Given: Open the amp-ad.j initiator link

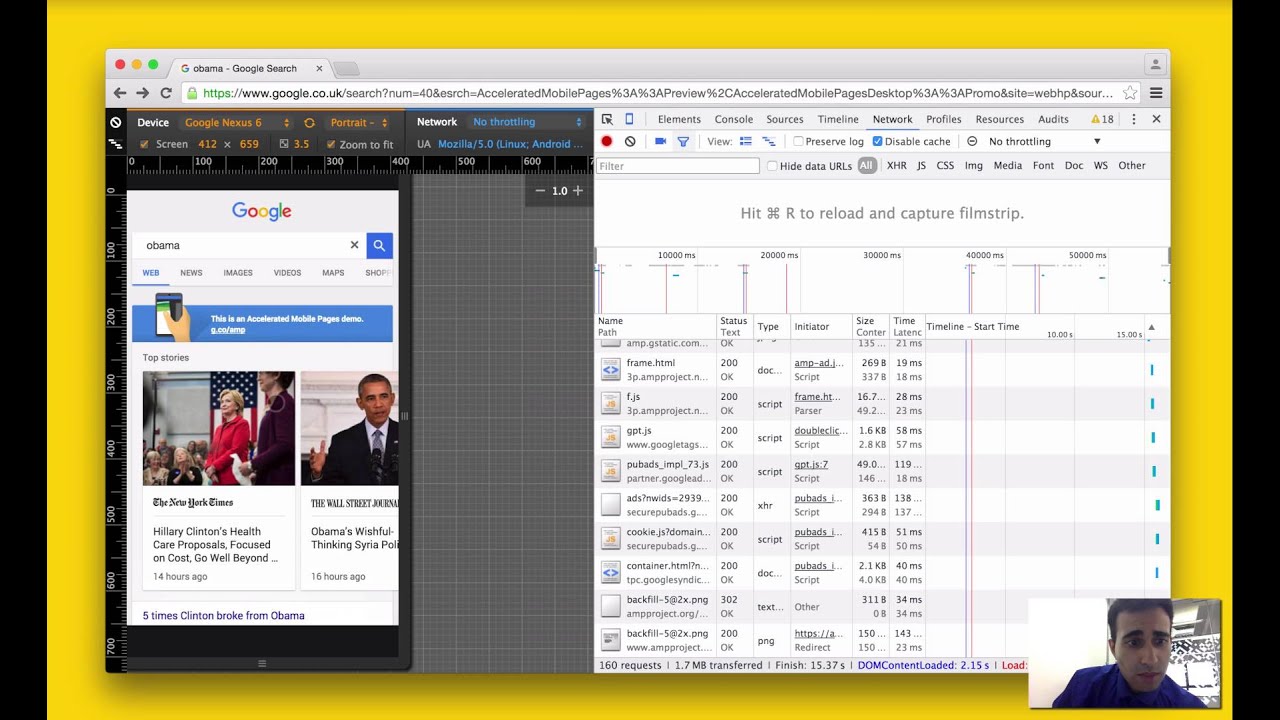Looking at the screenshot, I should pos(819,363).
